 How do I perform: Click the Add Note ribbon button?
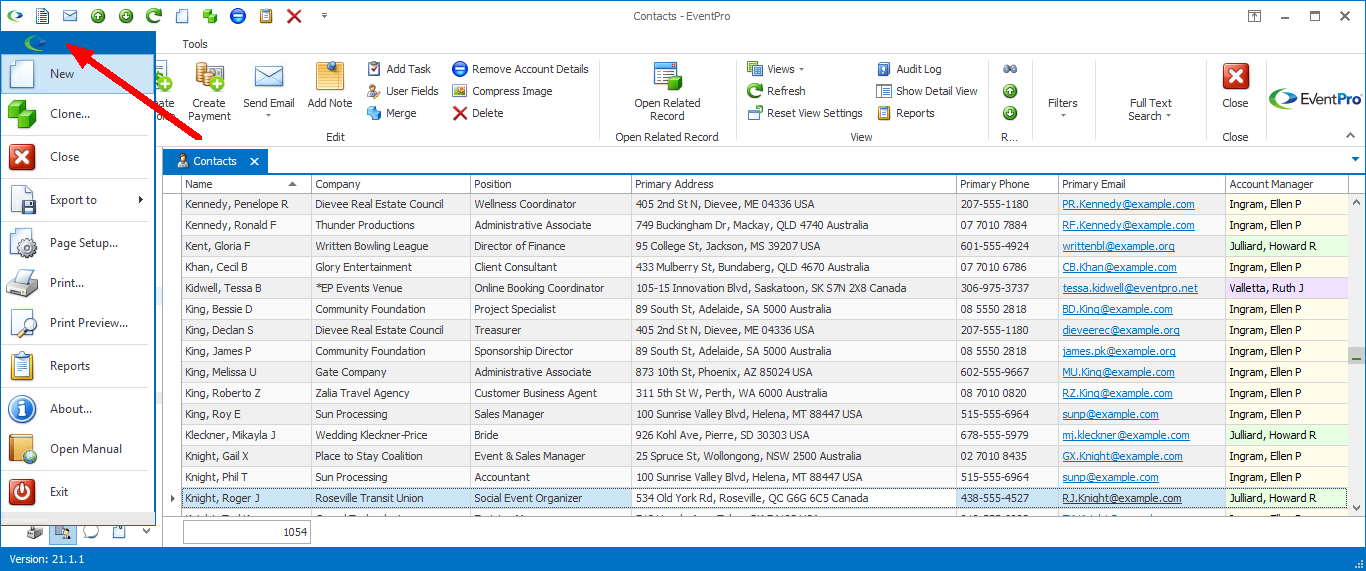coord(330,86)
